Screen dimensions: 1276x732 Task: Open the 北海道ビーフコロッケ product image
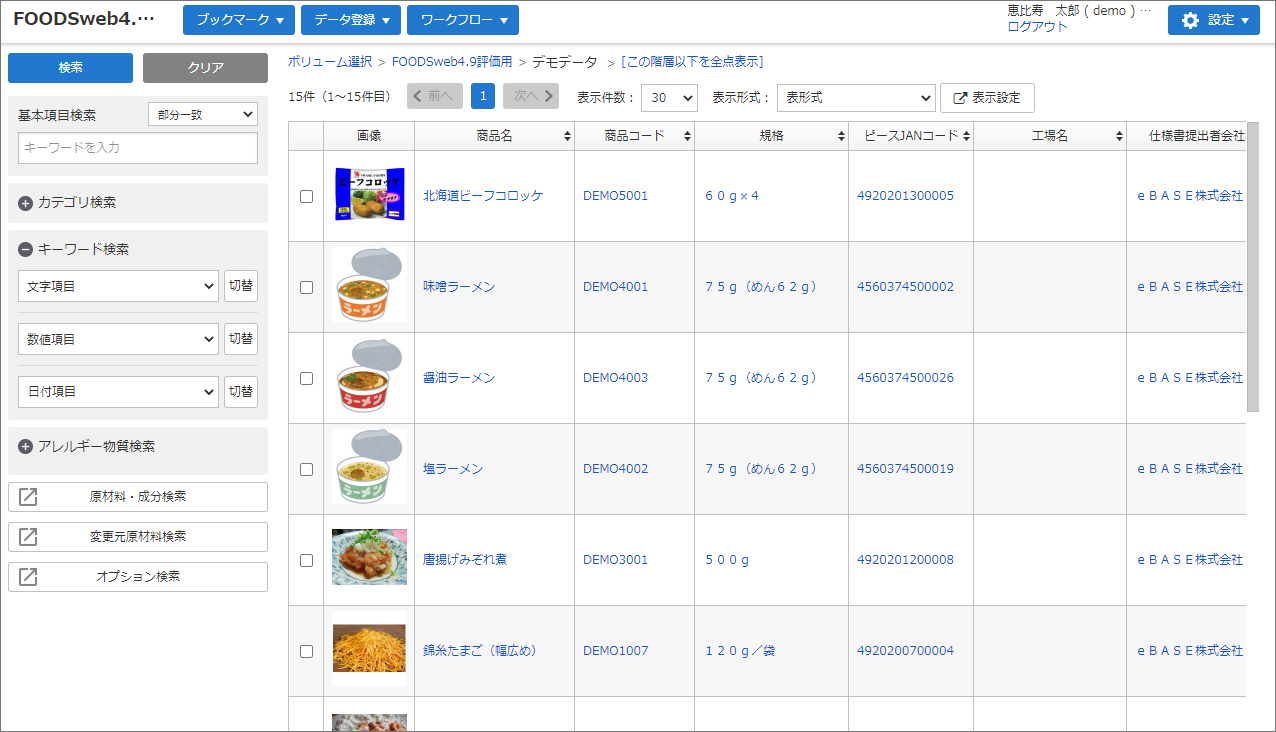(369, 195)
